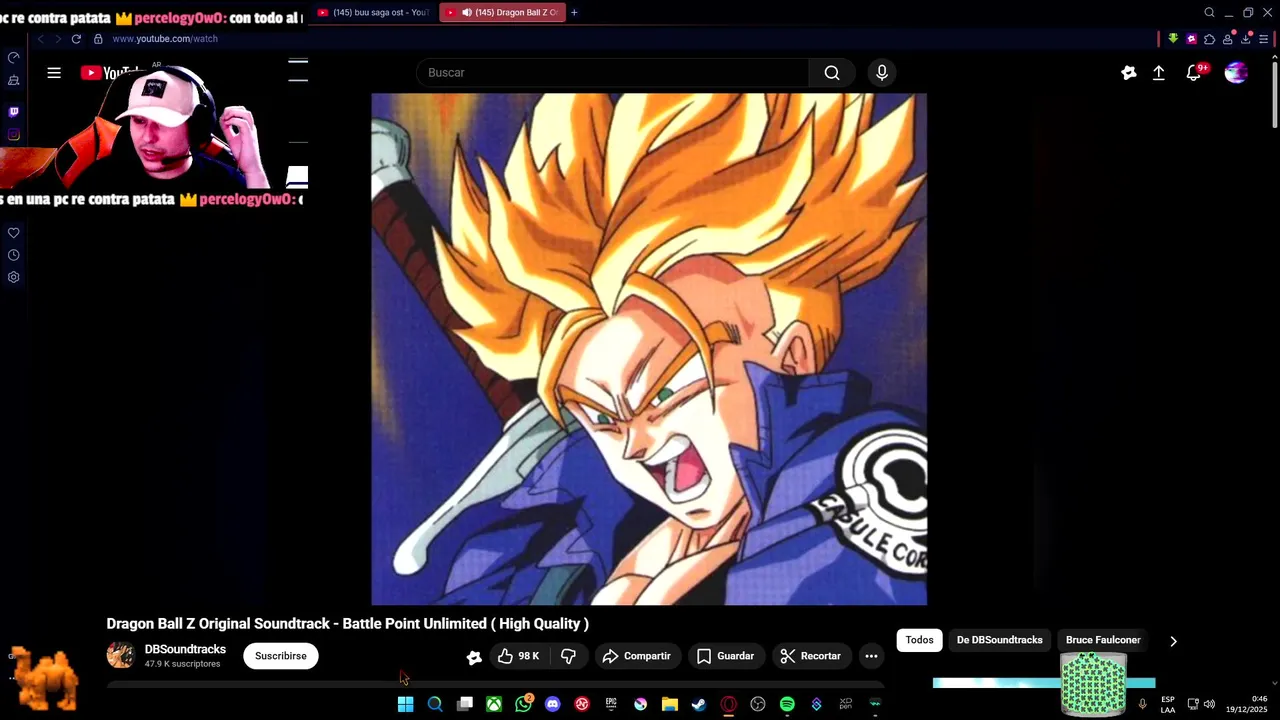Open WhatsApp from the taskbar
The width and height of the screenshot is (1280, 720).
coord(523,704)
